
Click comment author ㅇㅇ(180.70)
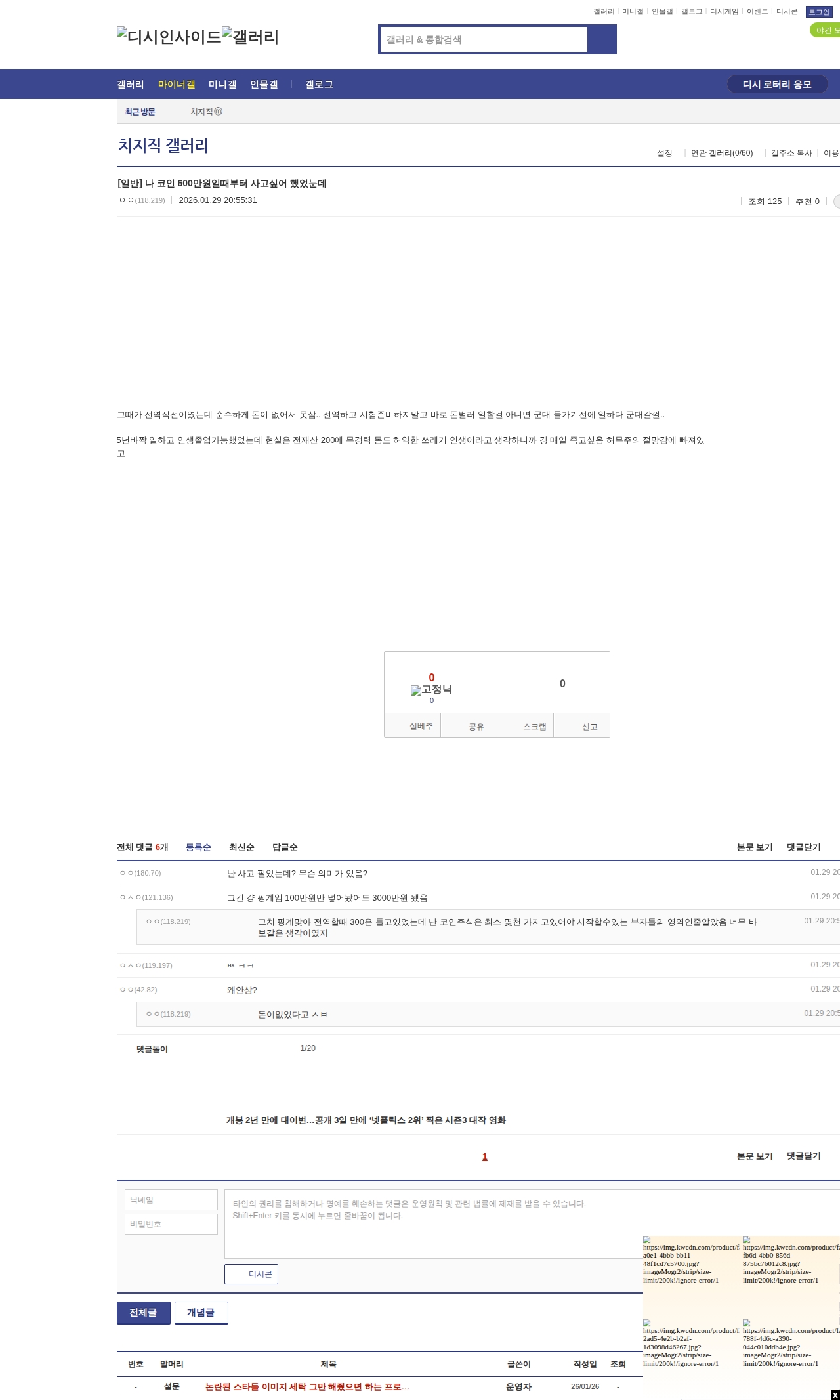tap(140, 873)
